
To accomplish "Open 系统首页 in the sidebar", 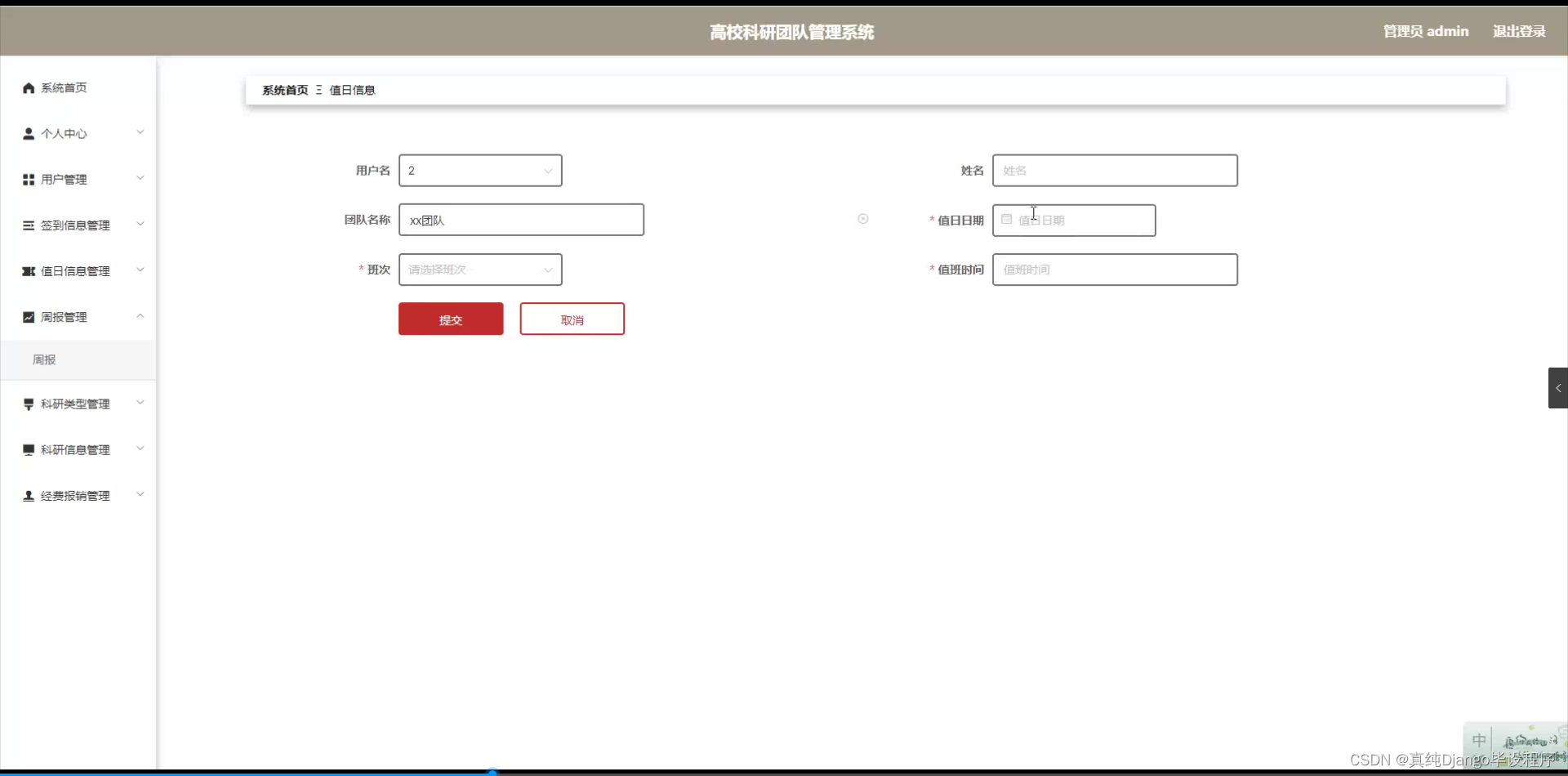I will coord(78,88).
